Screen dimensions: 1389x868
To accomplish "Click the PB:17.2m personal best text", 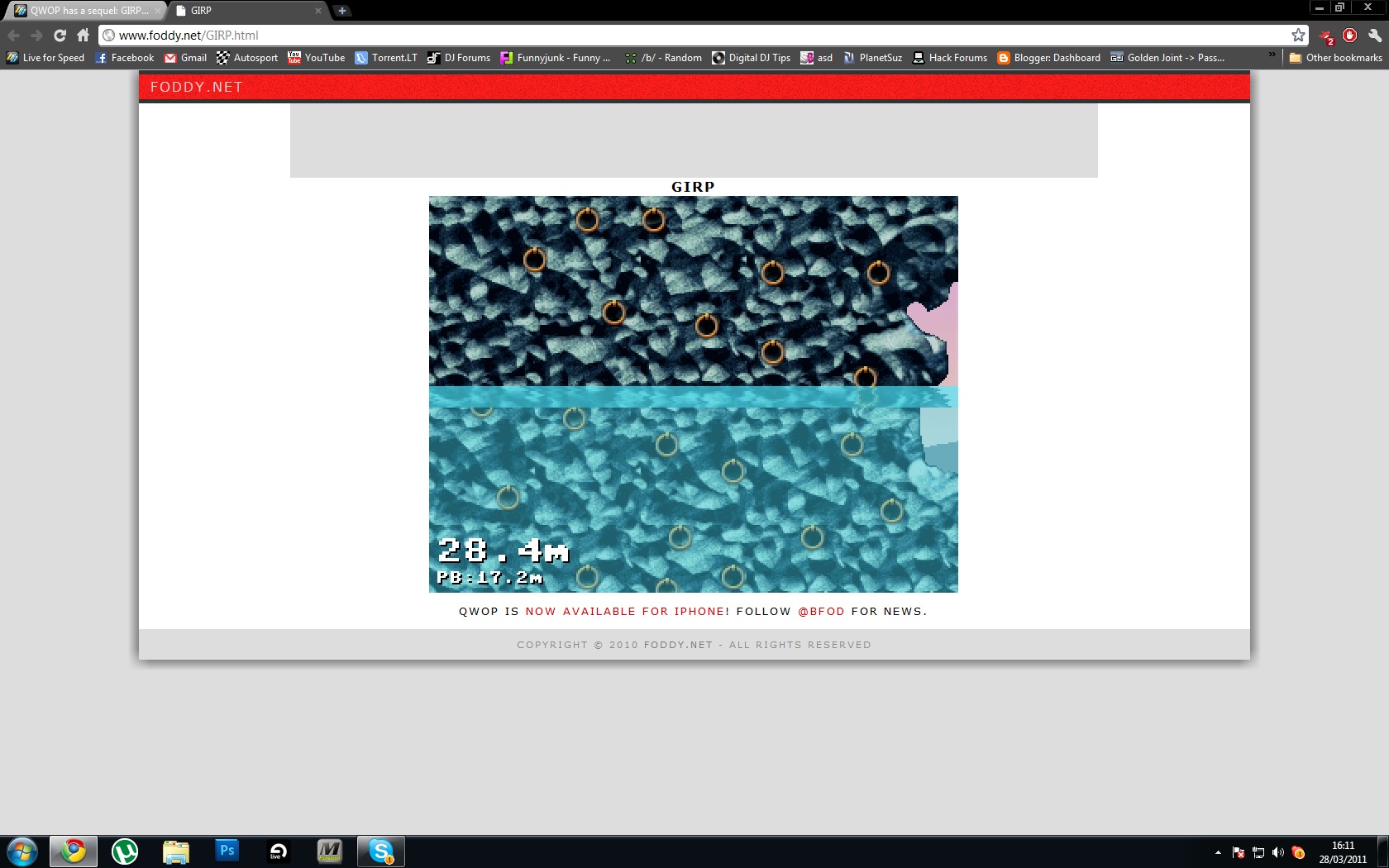I will coord(489,577).
